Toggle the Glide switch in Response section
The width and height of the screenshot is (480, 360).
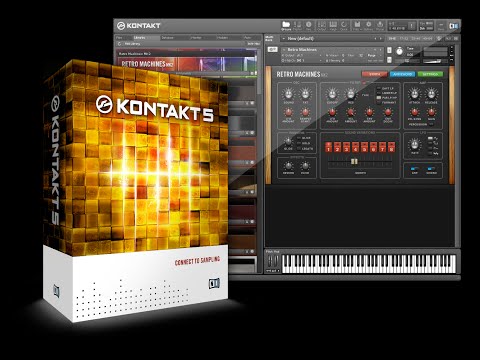click(299, 138)
